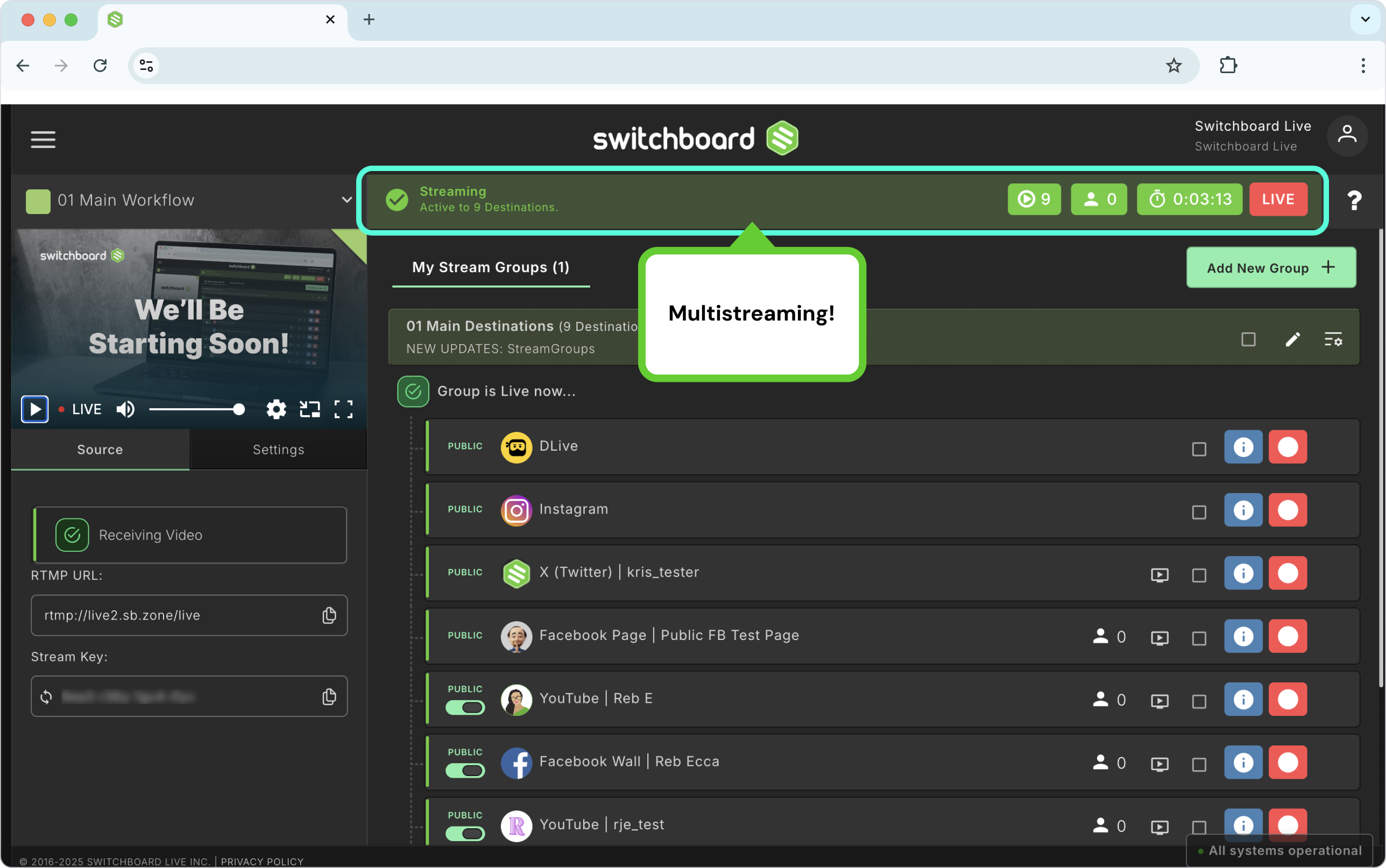
Task: Select My Stream Groups (1) tab
Action: [x=491, y=267]
